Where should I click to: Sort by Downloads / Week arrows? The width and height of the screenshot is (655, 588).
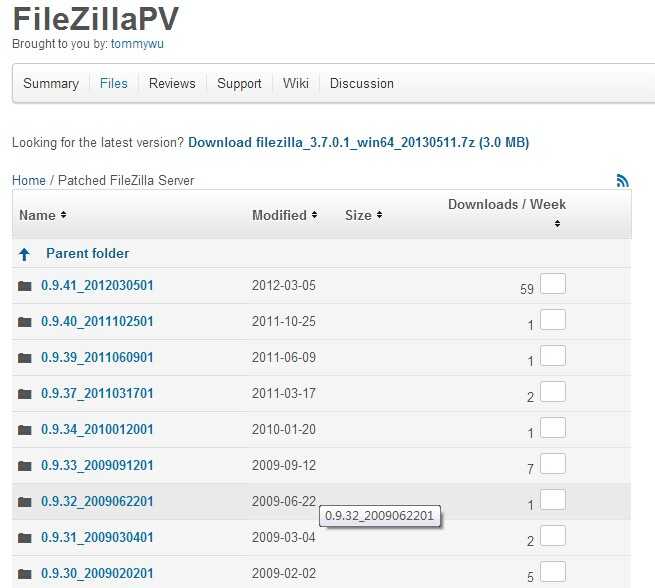pos(557,223)
